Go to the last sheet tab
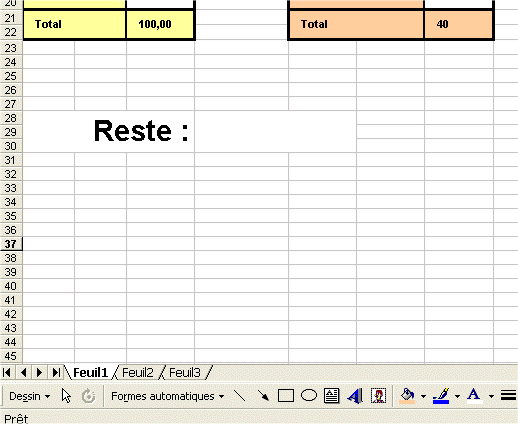518x424 pixels. [x=56, y=372]
